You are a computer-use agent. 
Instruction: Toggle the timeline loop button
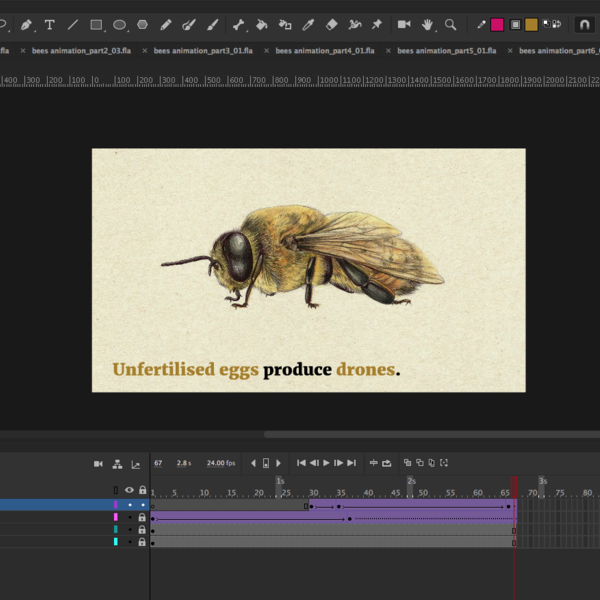pos(386,463)
